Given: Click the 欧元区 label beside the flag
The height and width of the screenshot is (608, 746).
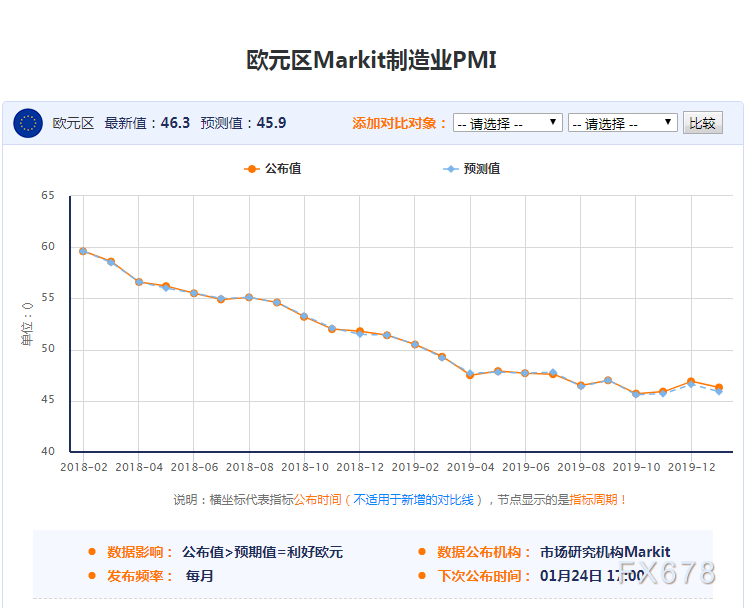Looking at the screenshot, I should pos(73,123).
